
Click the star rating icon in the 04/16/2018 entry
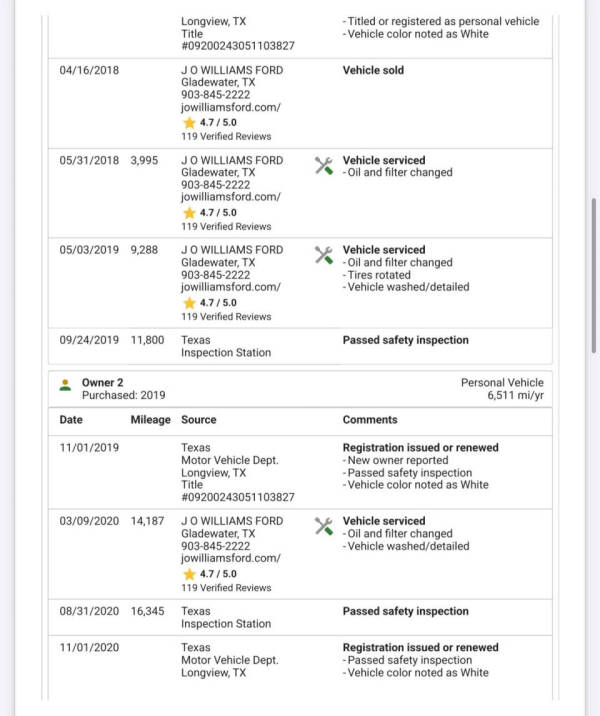click(189, 123)
